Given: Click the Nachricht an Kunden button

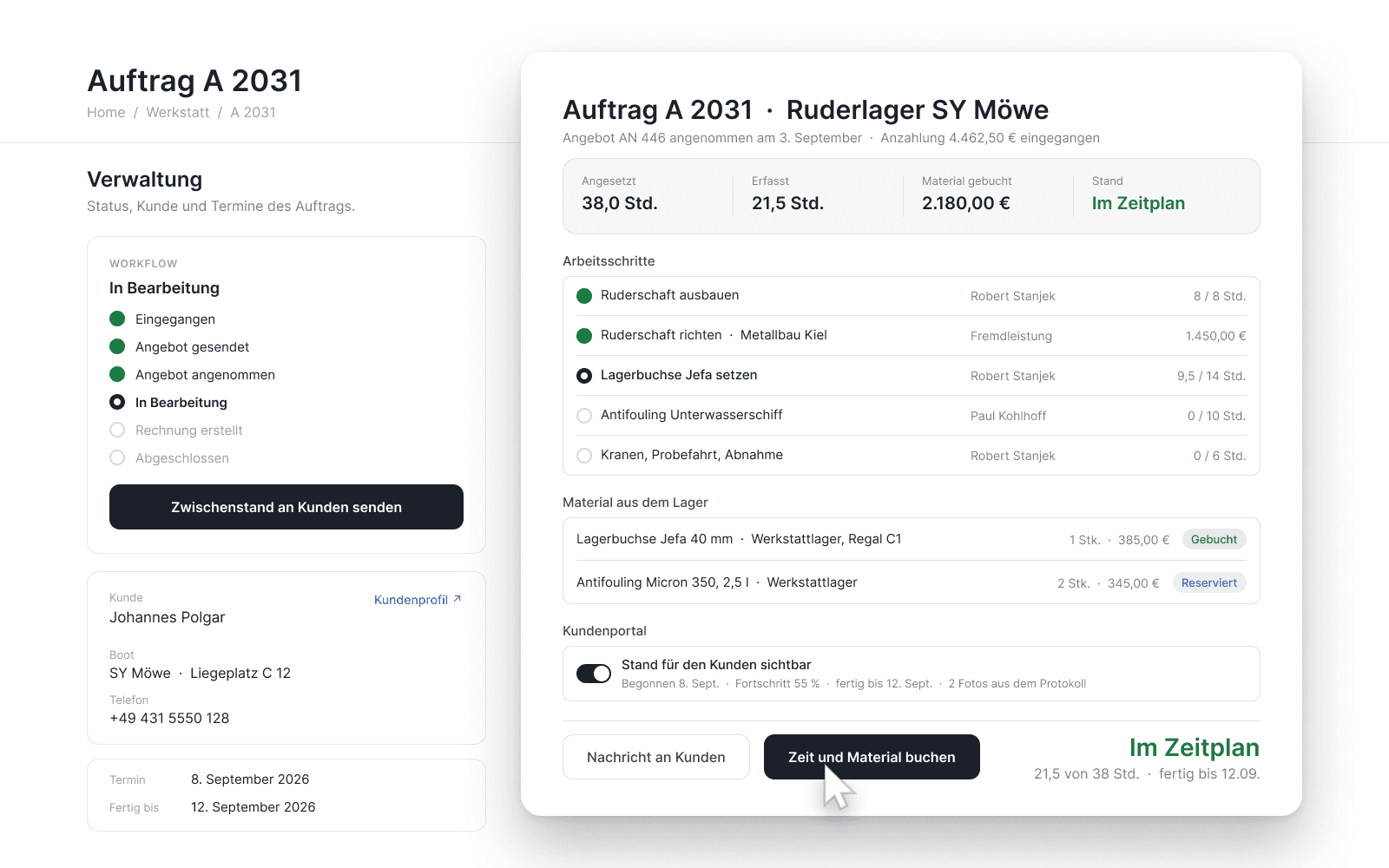Looking at the screenshot, I should (x=656, y=757).
